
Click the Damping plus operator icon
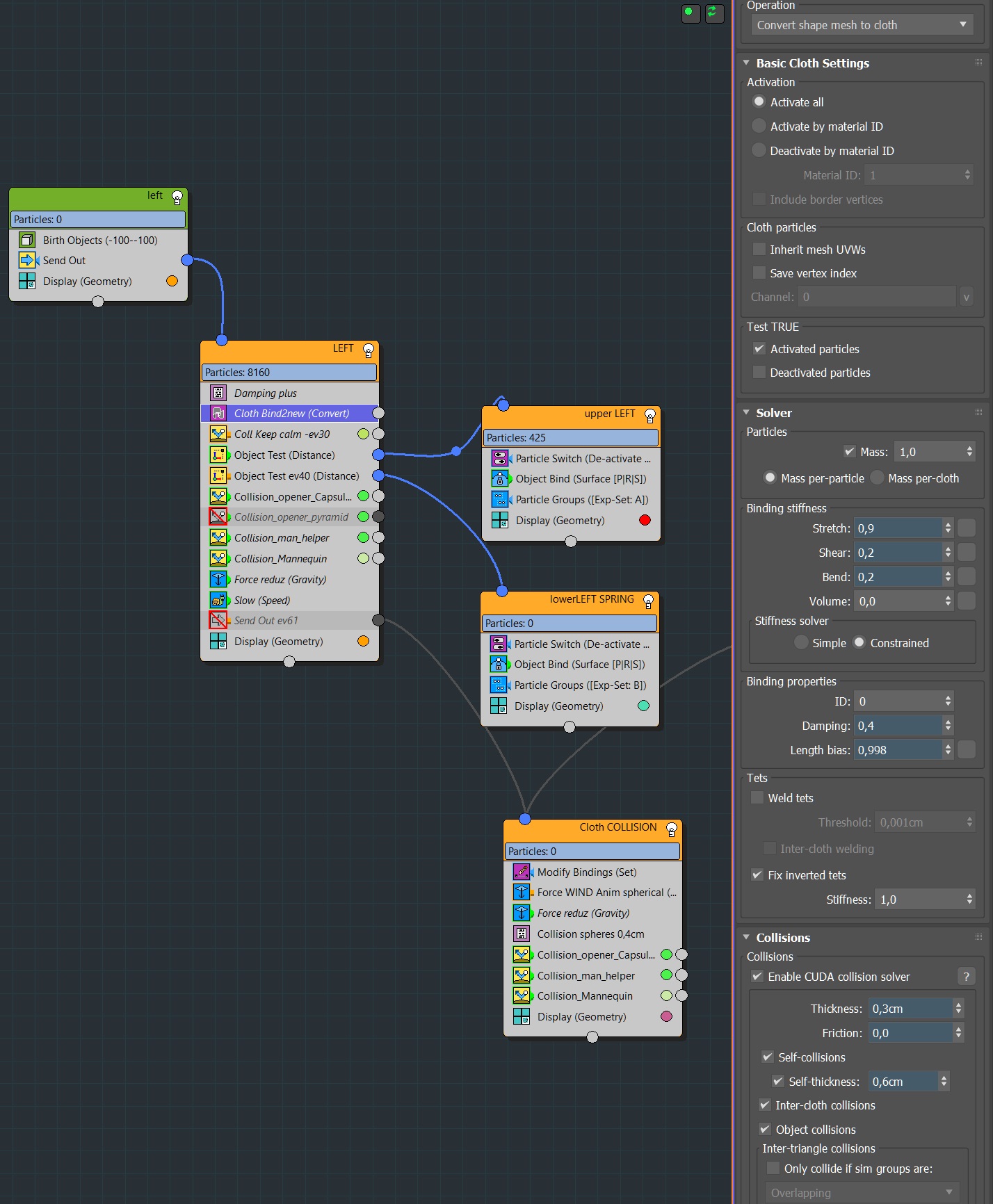point(218,393)
